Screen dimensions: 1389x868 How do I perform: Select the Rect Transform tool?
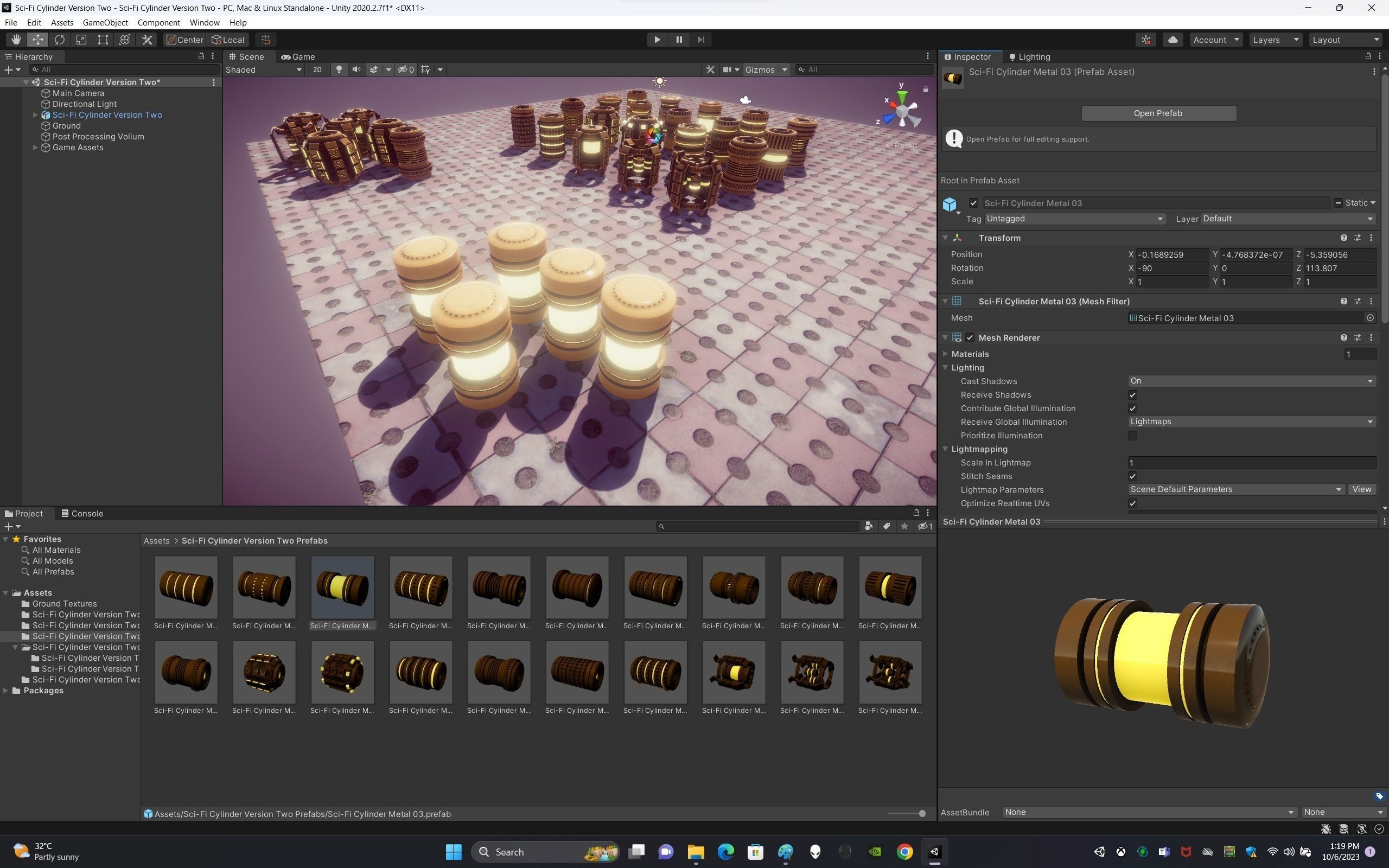click(x=103, y=40)
